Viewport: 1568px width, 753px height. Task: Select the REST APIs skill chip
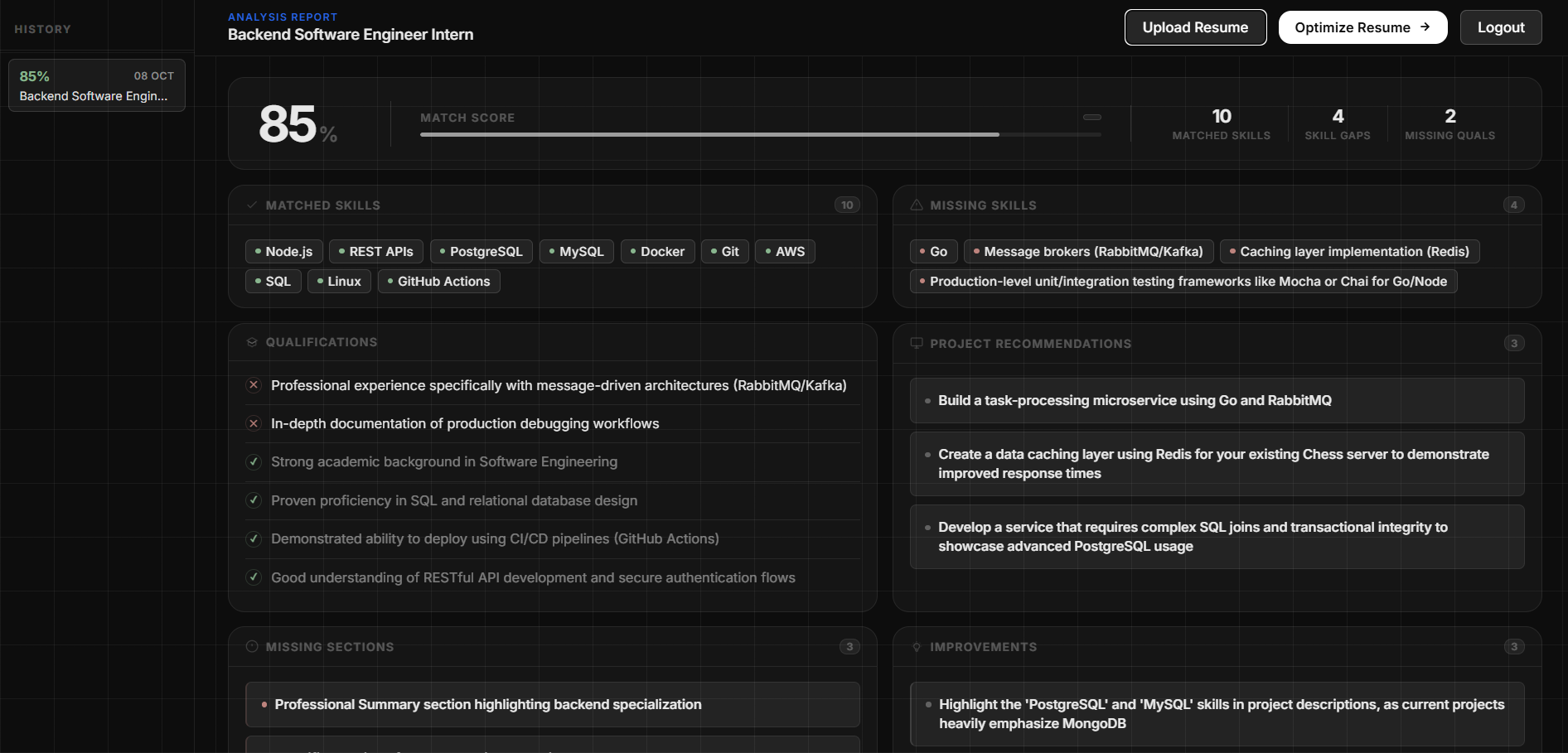point(376,251)
